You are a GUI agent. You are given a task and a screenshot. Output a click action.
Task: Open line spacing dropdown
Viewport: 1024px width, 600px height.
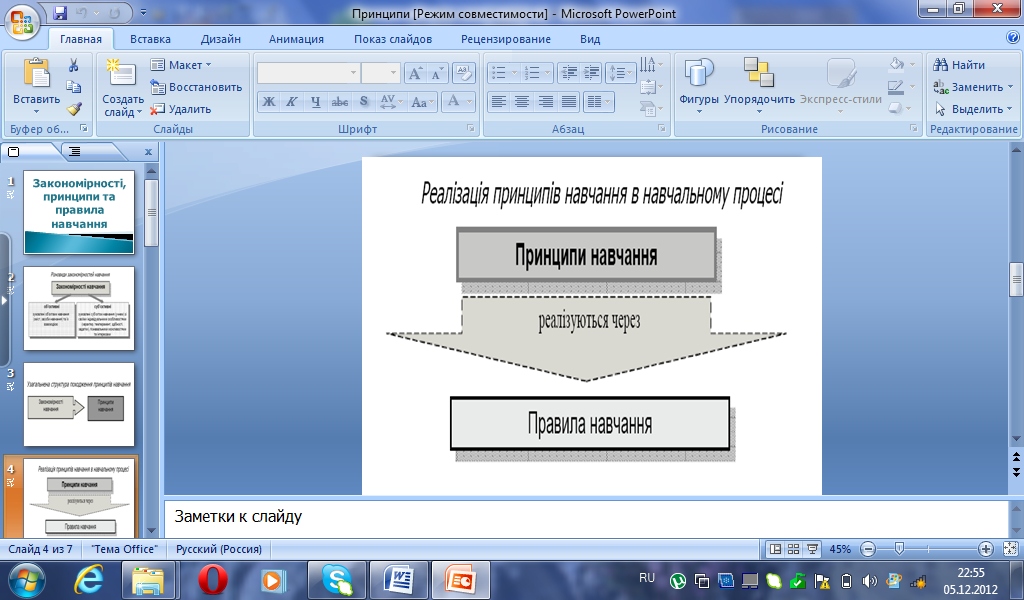(620, 72)
